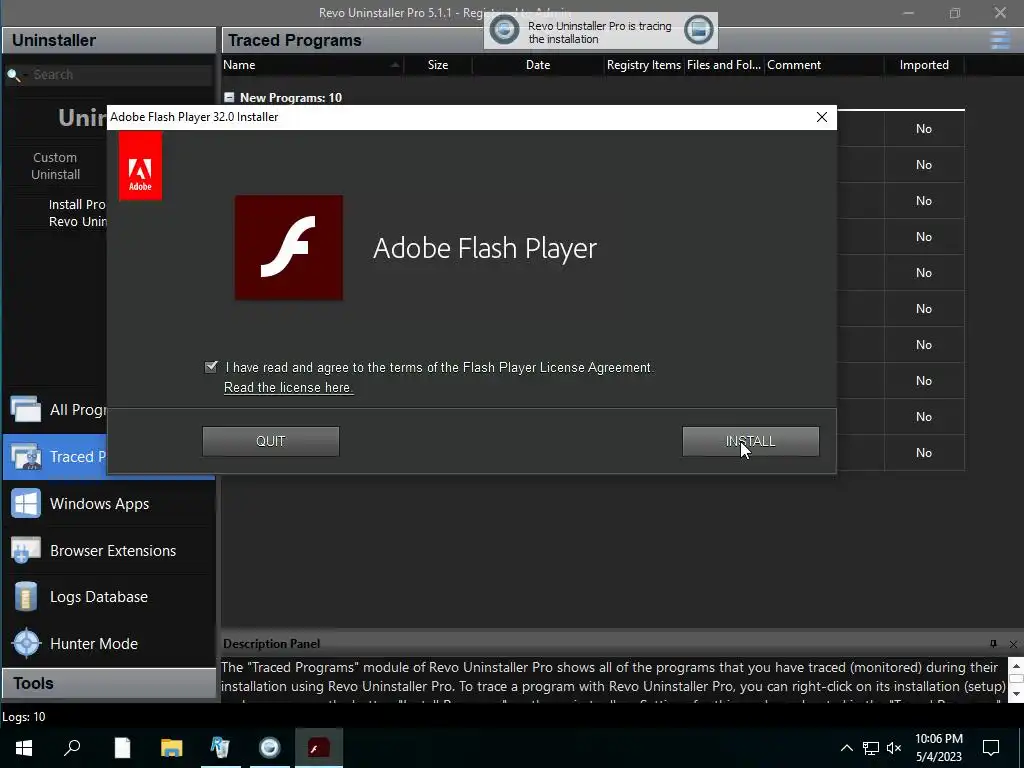Viewport: 1024px width, 768px height.
Task: Activate Hunter Mode
Action: coord(109,644)
